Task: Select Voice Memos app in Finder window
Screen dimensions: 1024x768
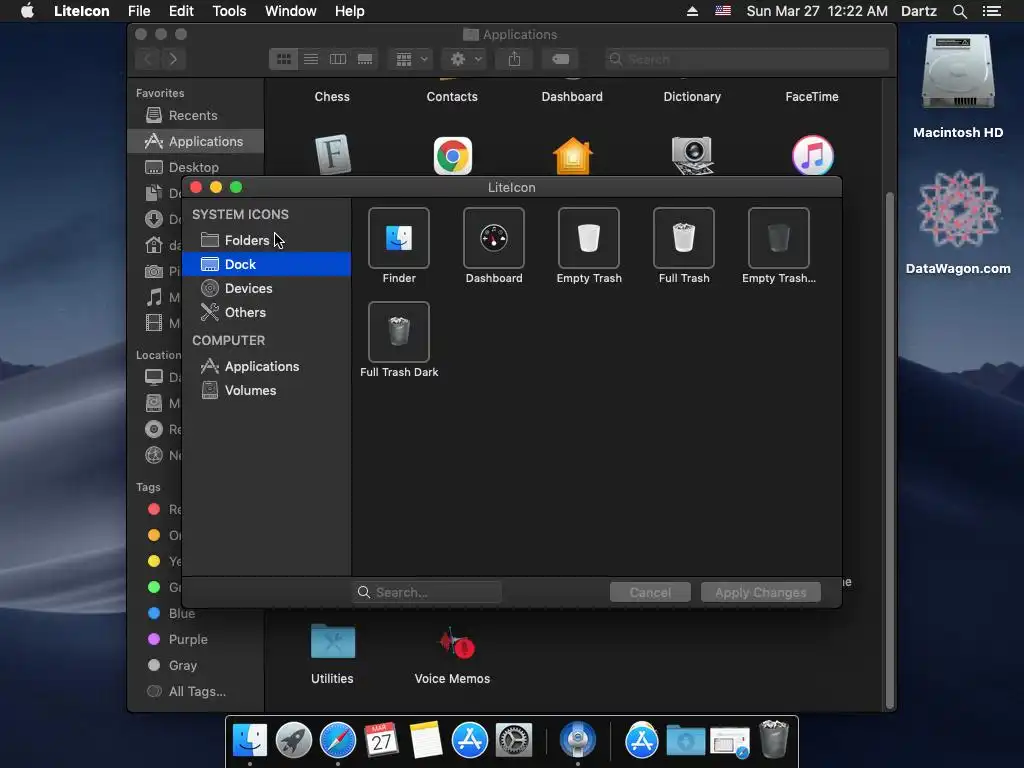Action: pyautogui.click(x=453, y=653)
